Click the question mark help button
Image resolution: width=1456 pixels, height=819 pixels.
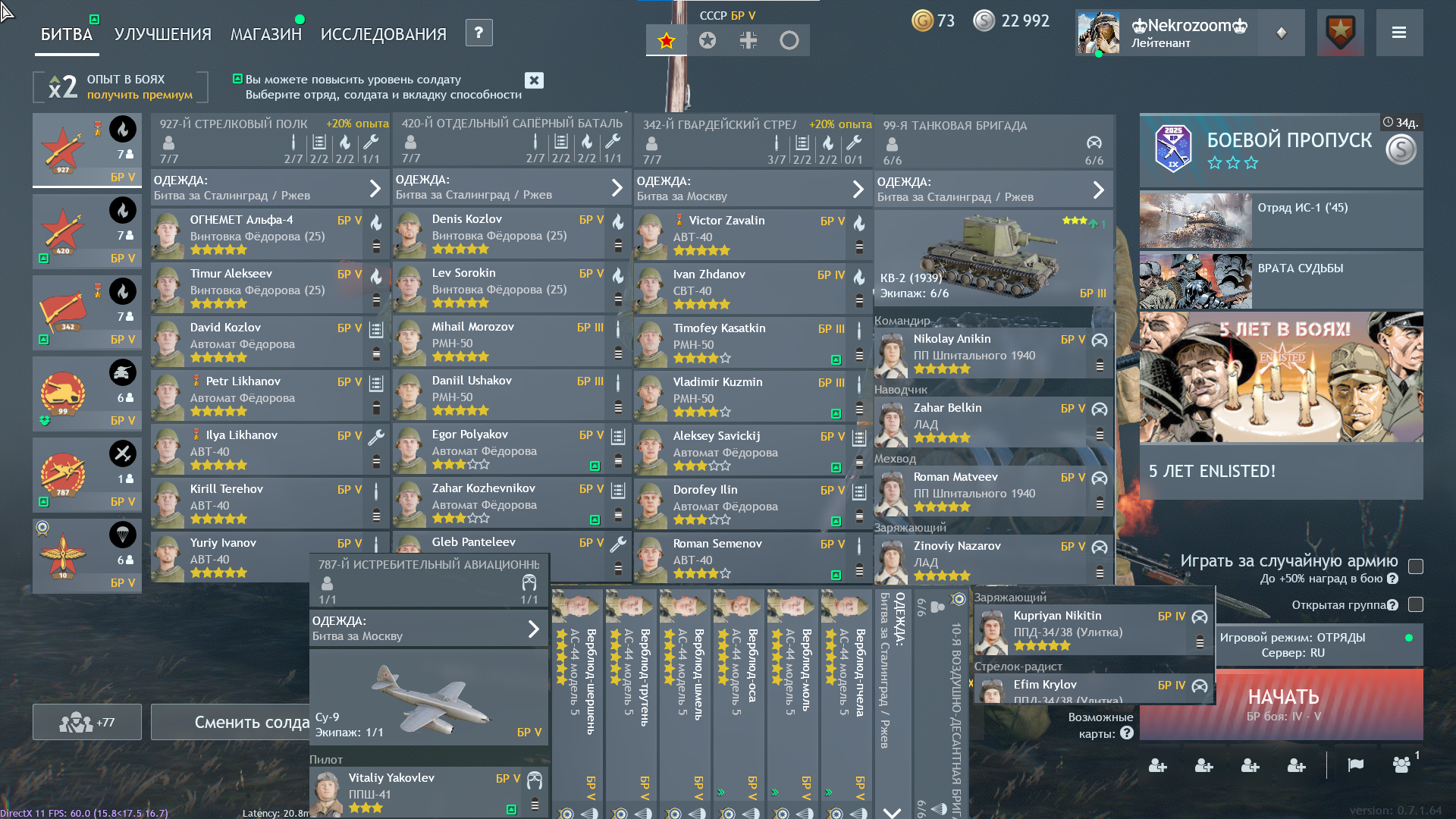coord(479,33)
